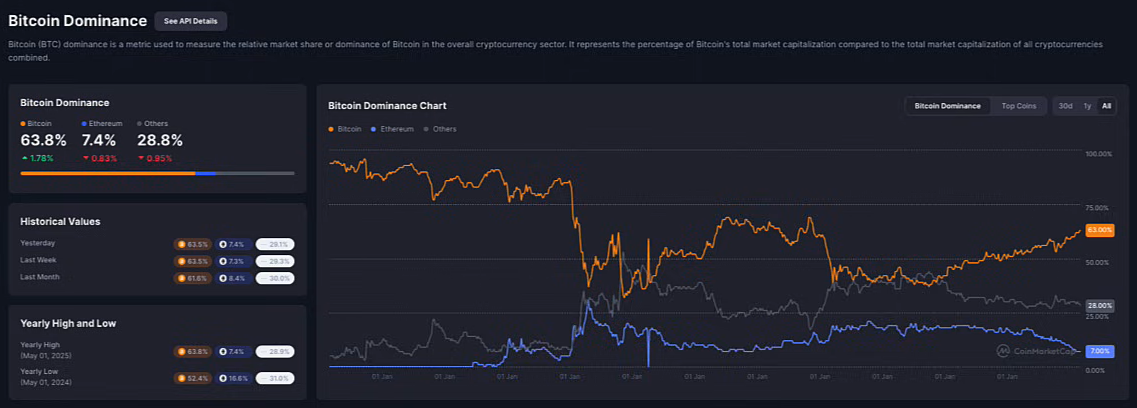The width and height of the screenshot is (1137, 408).
Task: Toggle the Ethereum series in the chart legend
Action: 394,129
